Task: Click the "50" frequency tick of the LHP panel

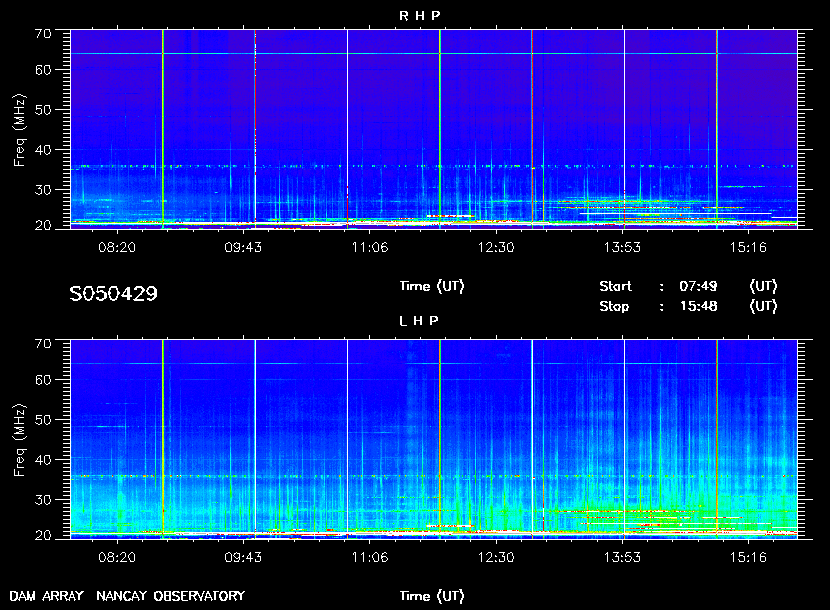Action: (43, 420)
